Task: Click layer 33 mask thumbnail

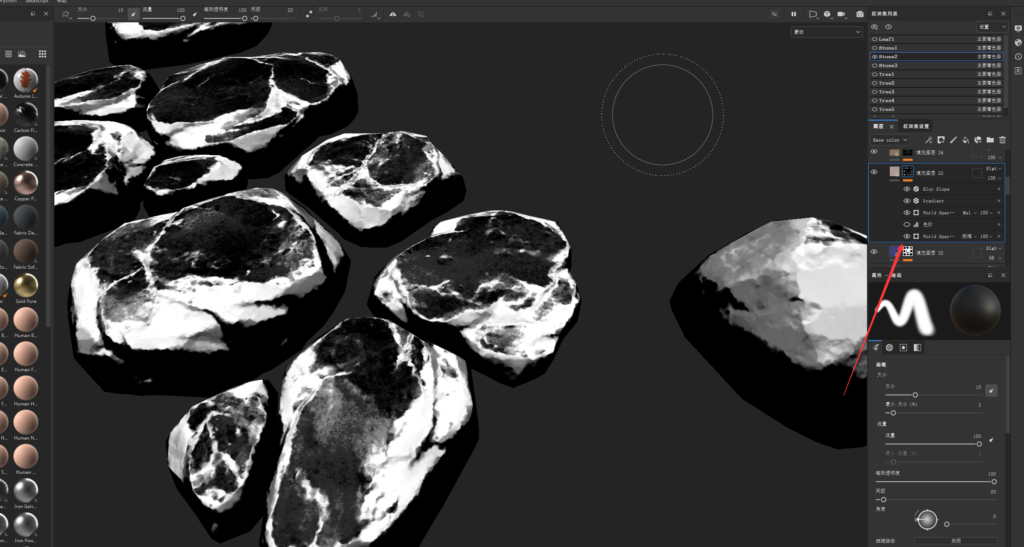Action: (x=908, y=172)
